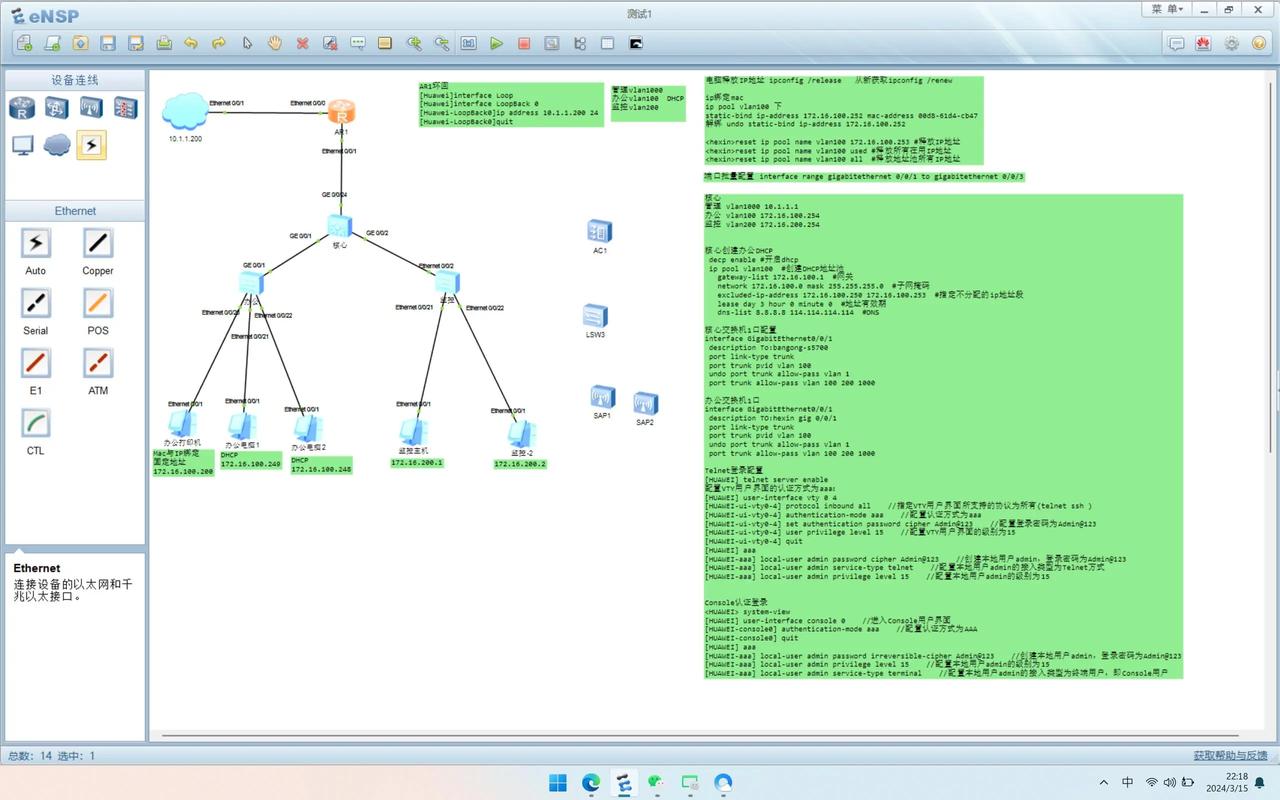
Task: Start devices with the green play icon
Action: 496,44
